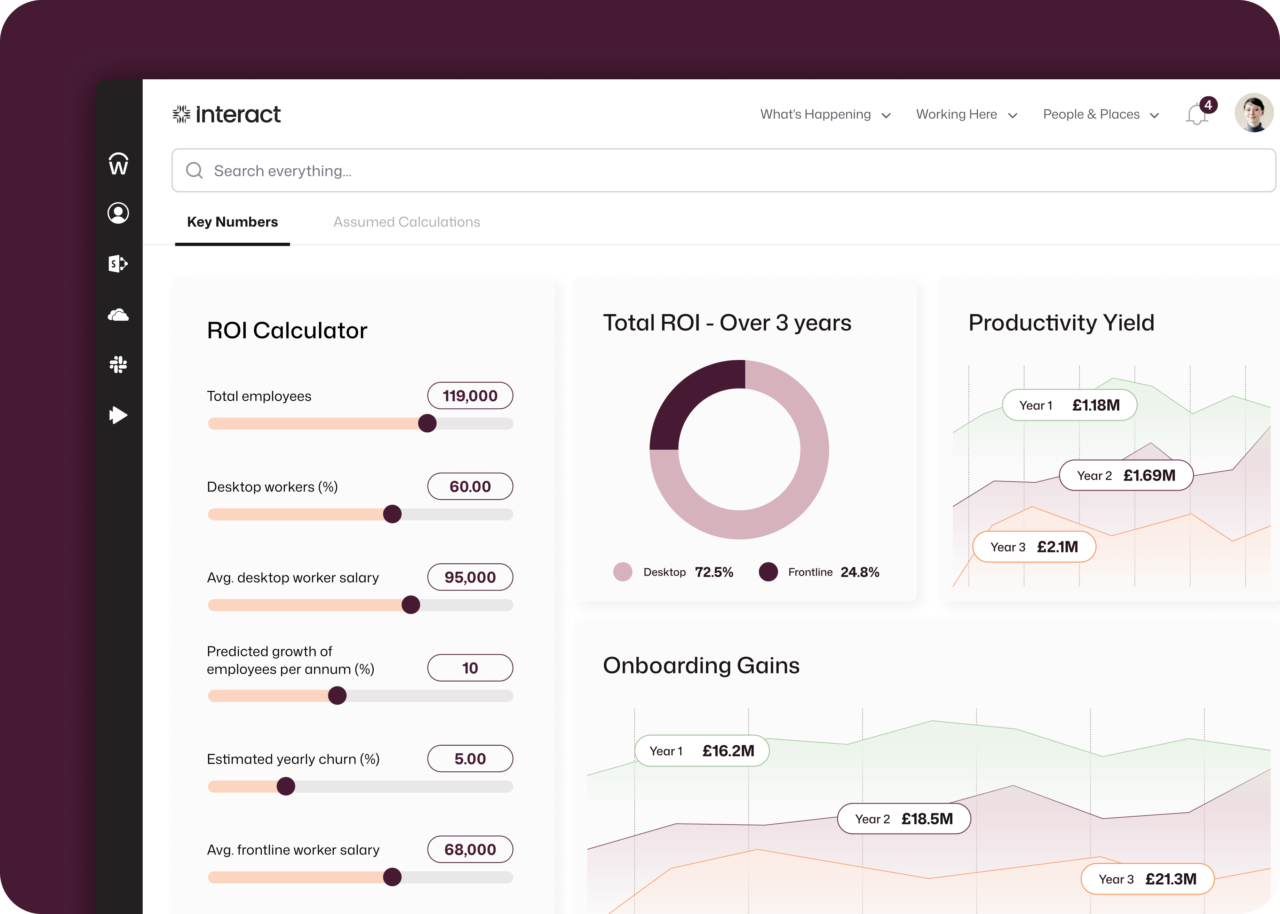Switch to Assumed Calculations tab

coord(407,222)
